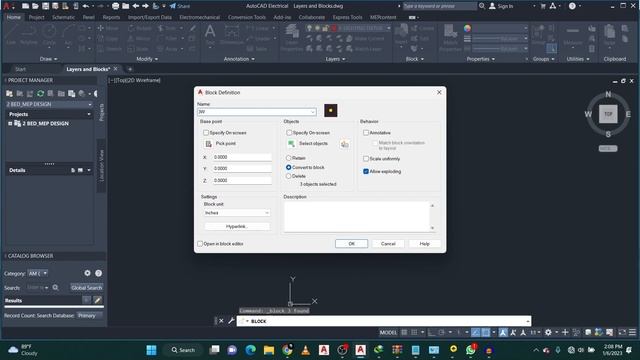Switch to the Start document tab
The image size is (640, 360).
[x=20, y=69]
